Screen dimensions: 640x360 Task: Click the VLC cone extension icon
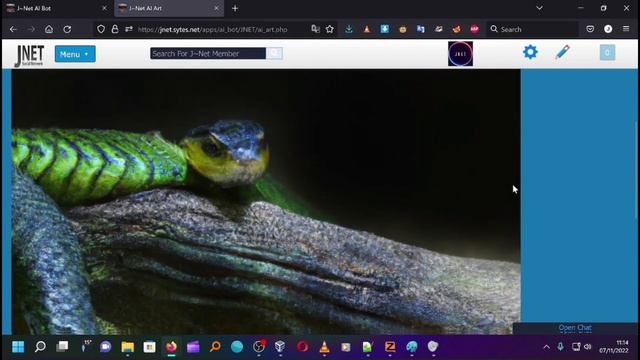pos(367,29)
